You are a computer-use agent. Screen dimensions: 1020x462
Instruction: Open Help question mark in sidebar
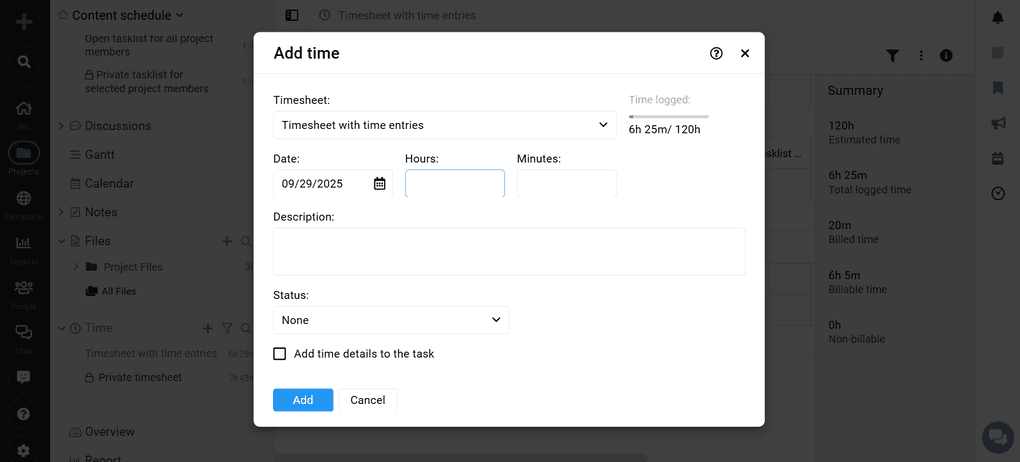pos(24,414)
